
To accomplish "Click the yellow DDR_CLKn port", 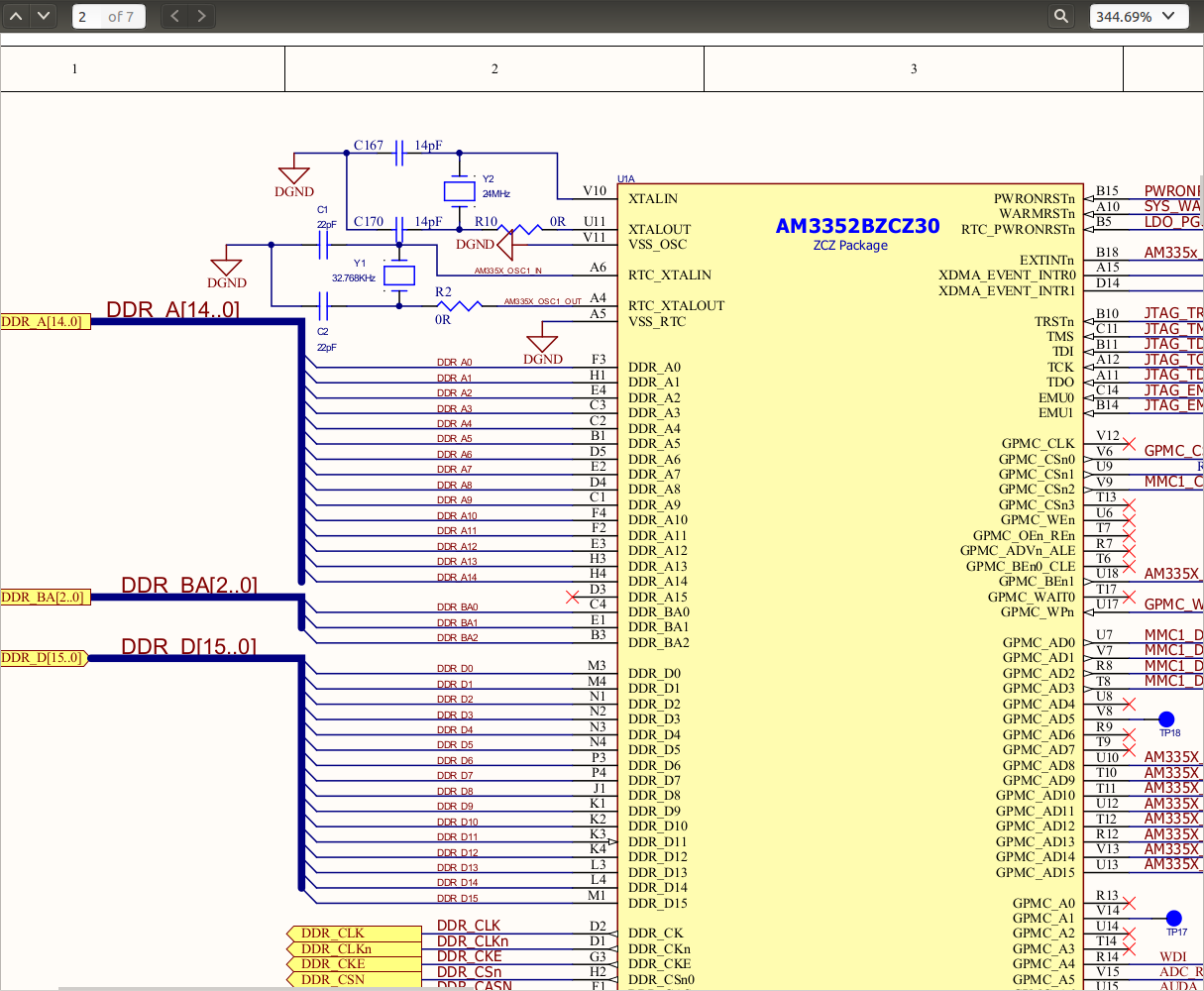I will (354, 949).
